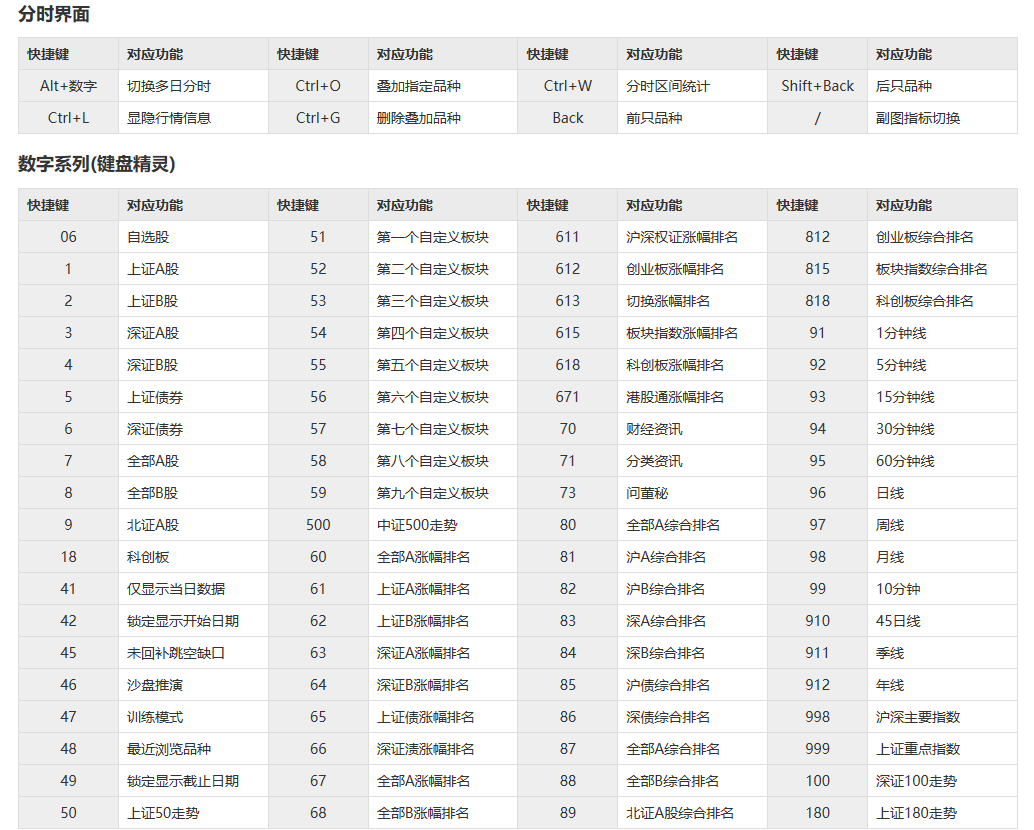This screenshot has height=830, width=1034.
Task: Click the 最近浏览品种 cell
Action: pyautogui.click(x=193, y=749)
